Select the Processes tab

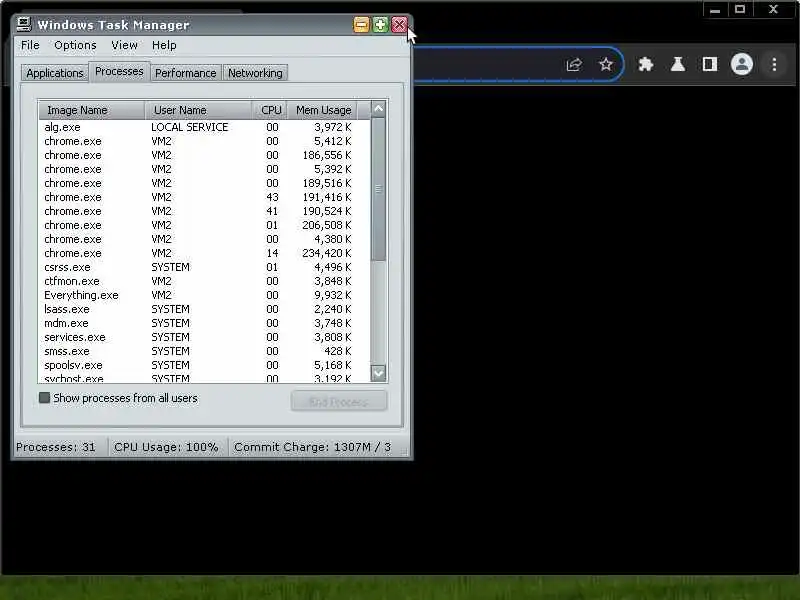pos(119,71)
